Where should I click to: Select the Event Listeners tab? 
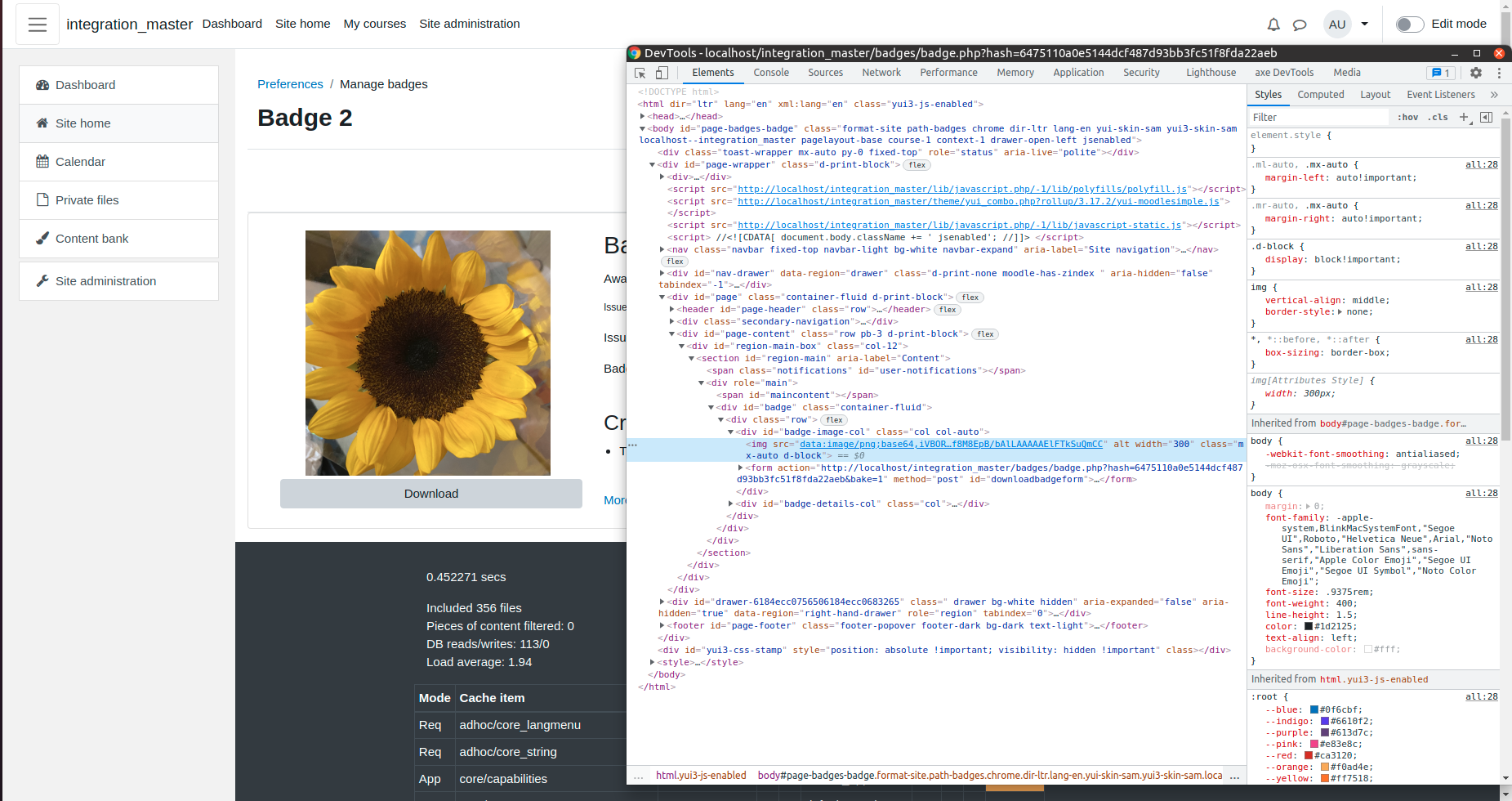tap(1441, 95)
